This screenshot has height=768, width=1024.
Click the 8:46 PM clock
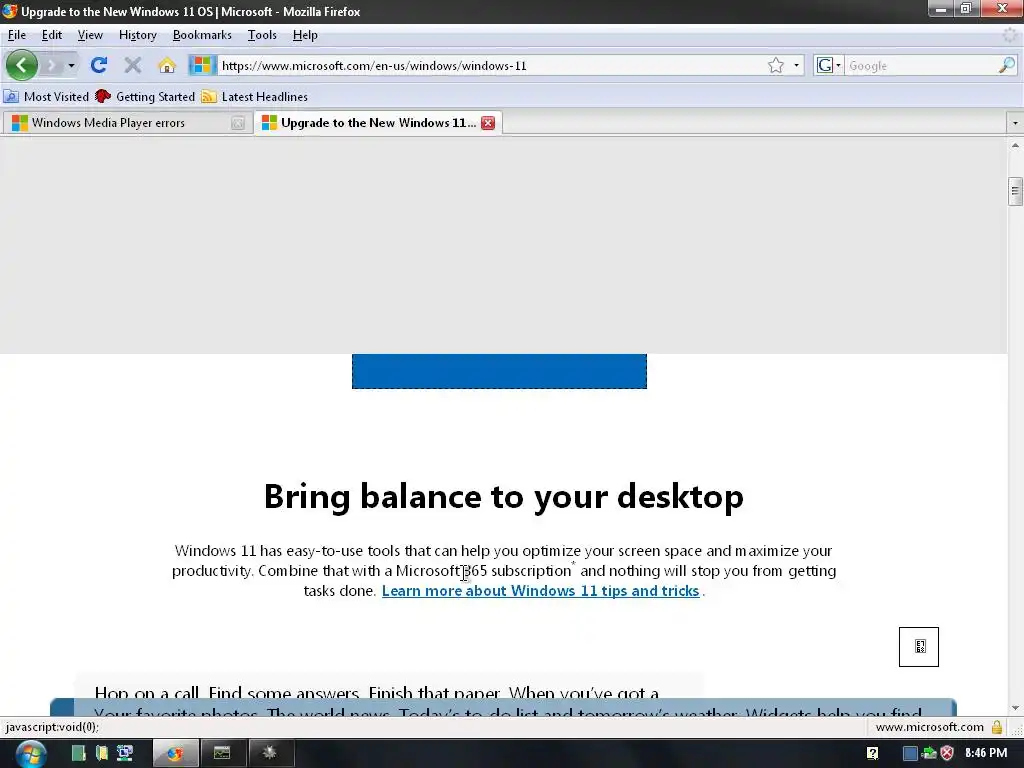[986, 754]
